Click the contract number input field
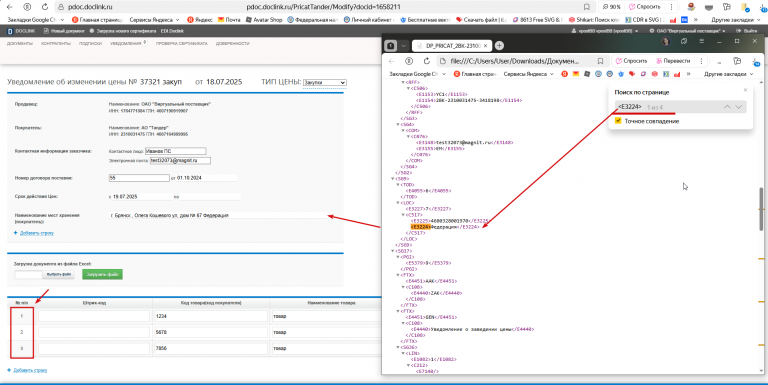The height and width of the screenshot is (385, 768). click(139, 178)
